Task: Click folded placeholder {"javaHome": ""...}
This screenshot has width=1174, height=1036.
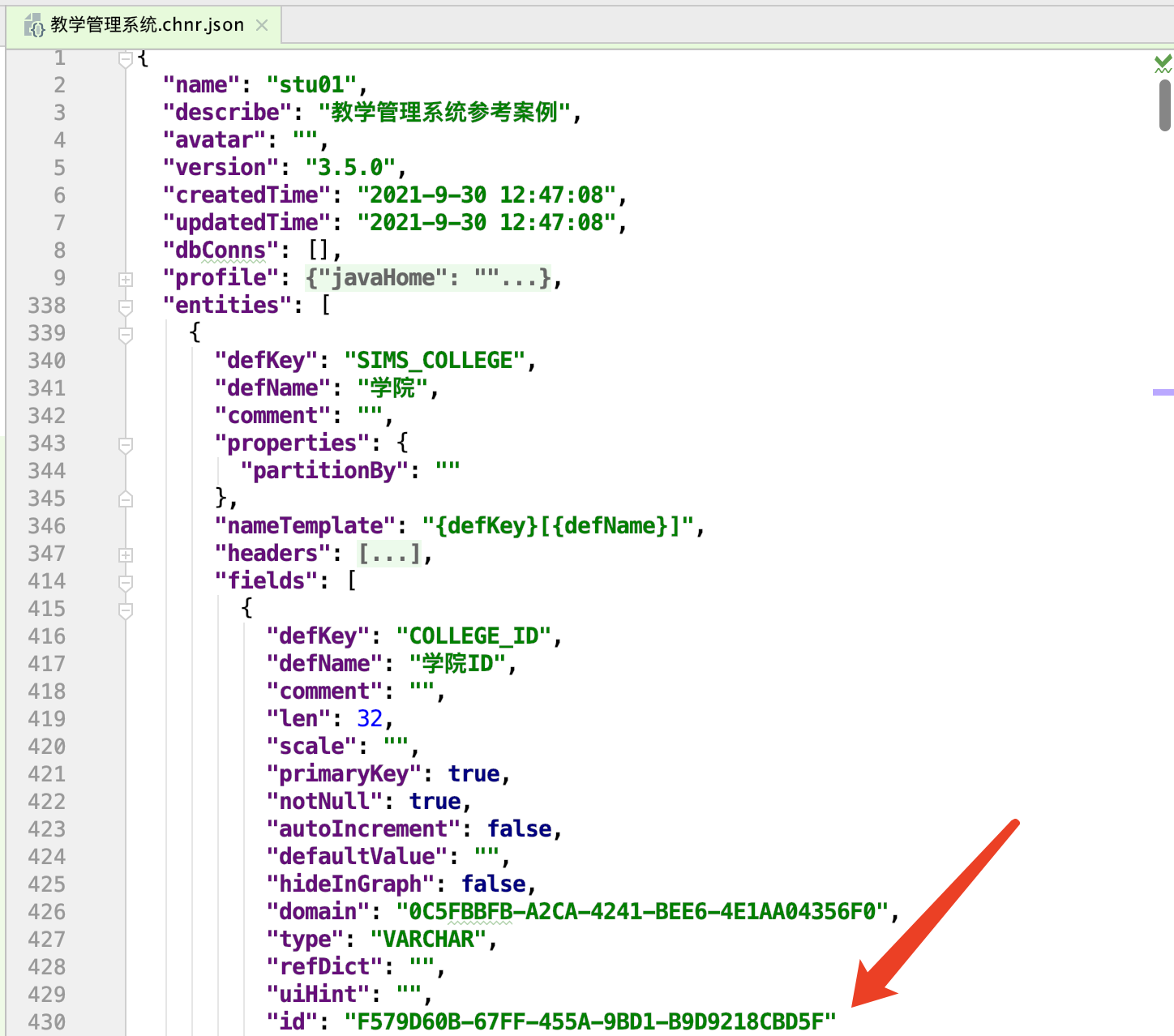Action: (428, 278)
